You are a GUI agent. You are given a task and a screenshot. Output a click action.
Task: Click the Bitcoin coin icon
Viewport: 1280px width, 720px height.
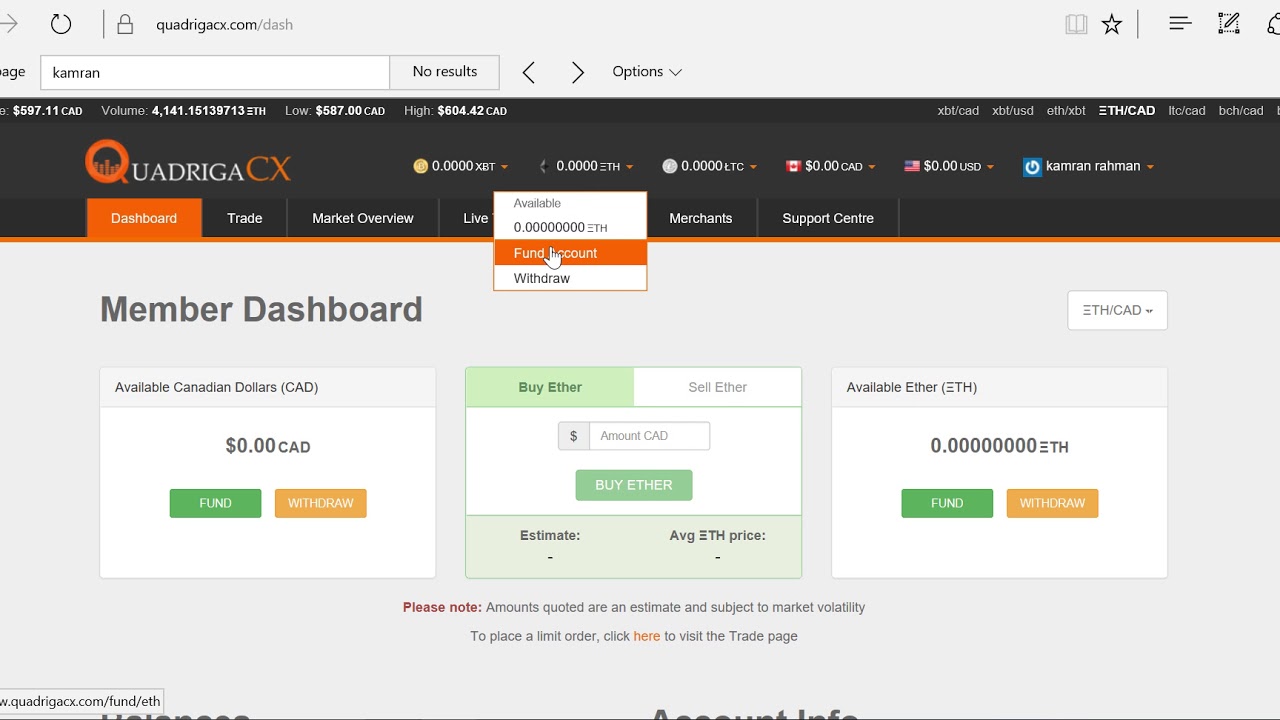[x=421, y=166]
